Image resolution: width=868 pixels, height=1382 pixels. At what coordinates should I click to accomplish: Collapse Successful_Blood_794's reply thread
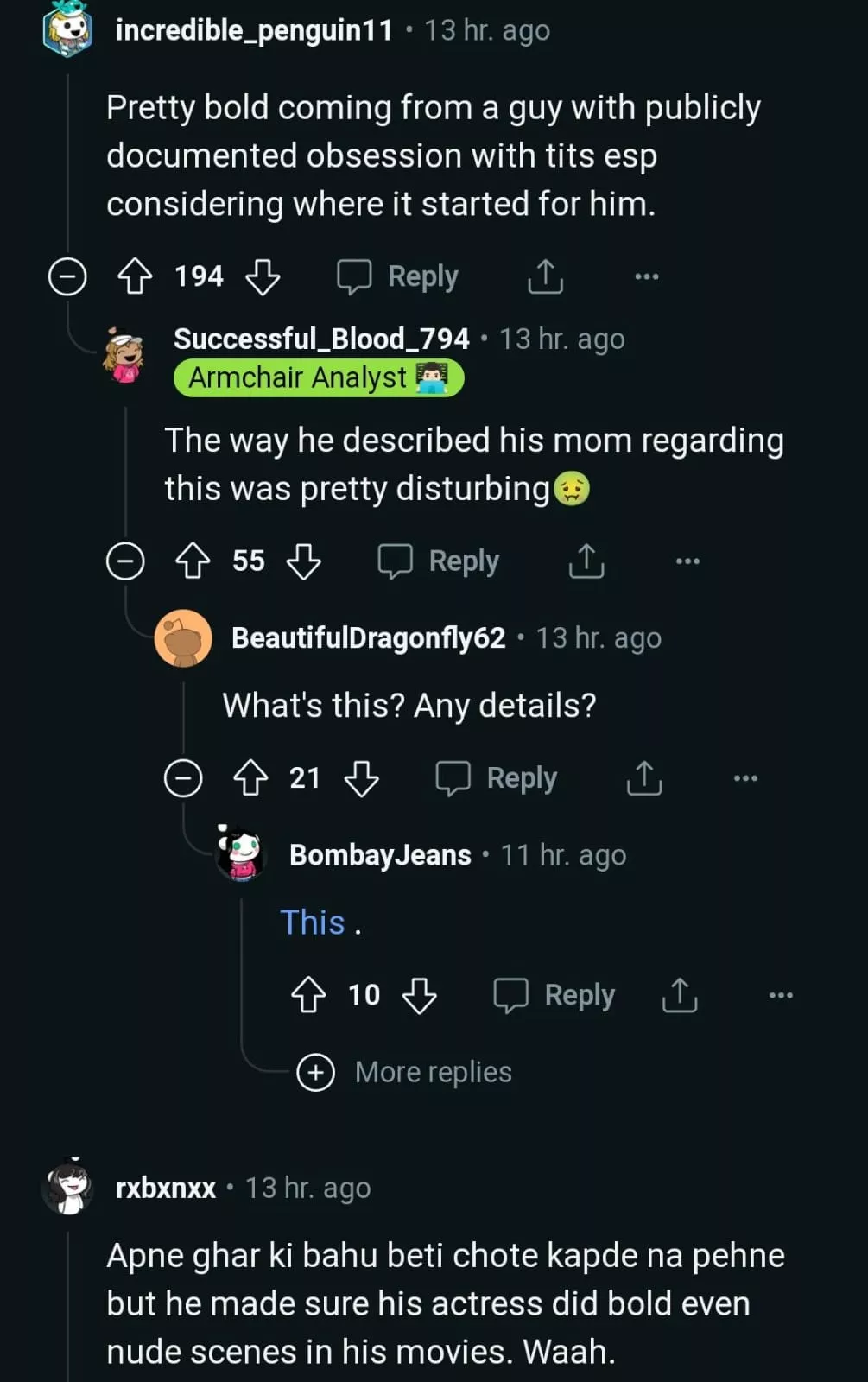(125, 561)
